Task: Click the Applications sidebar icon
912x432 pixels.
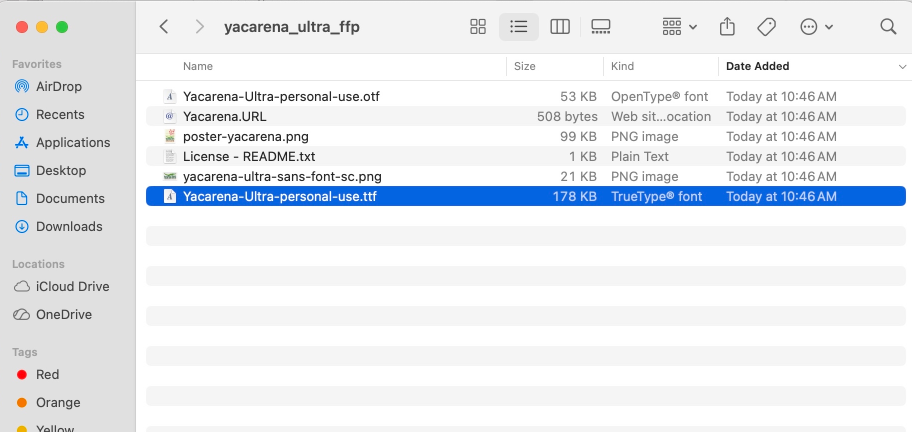Action: tap(22, 142)
